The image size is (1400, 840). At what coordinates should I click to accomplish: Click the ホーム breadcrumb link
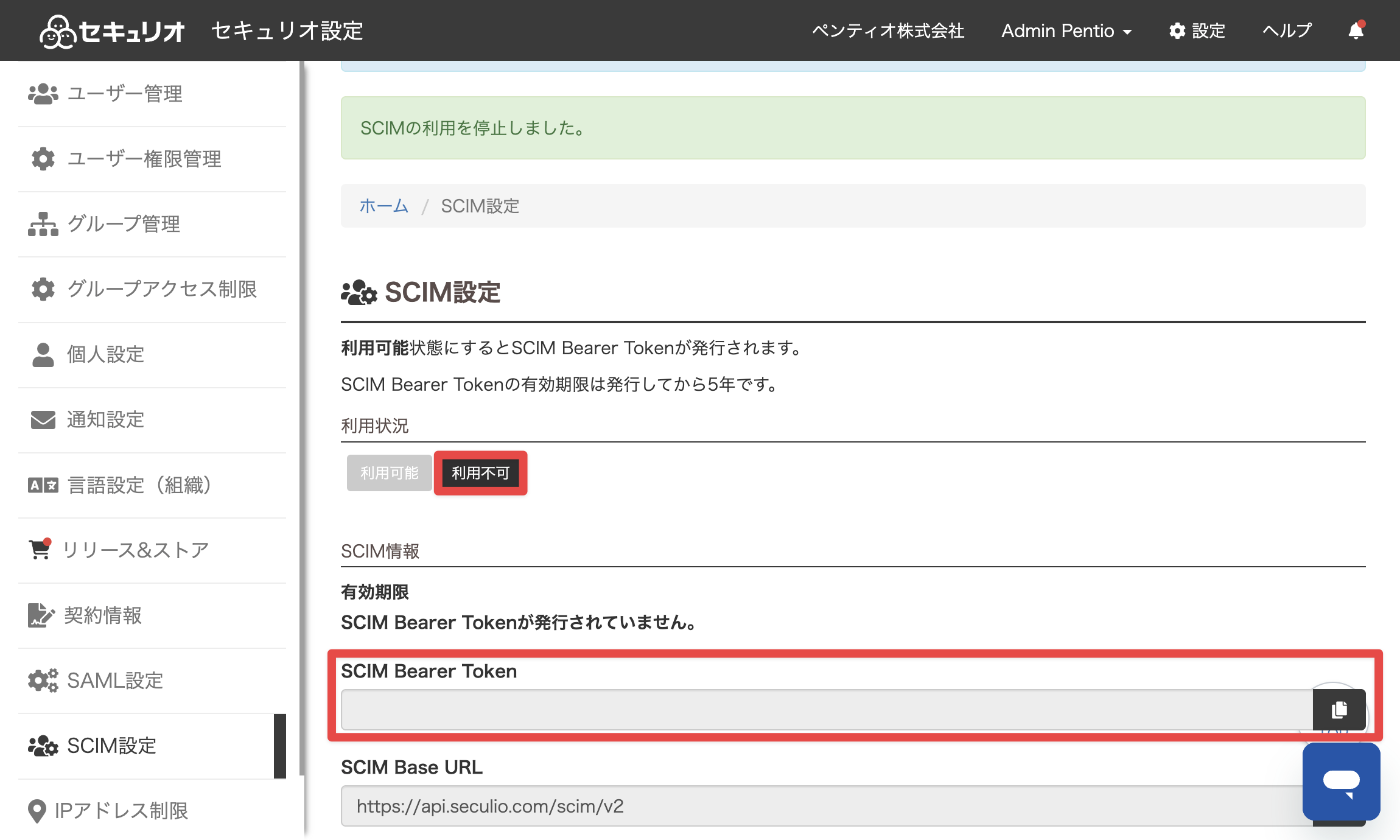click(x=383, y=206)
